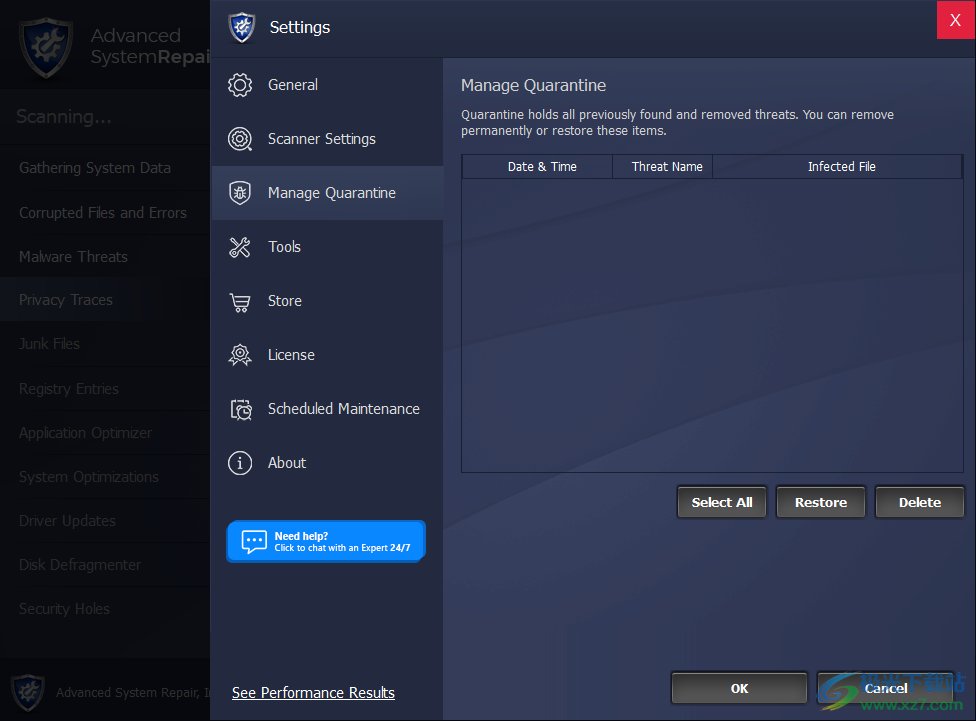The image size is (976, 721).
Task: Select Application Optimizer in main window
Action: coord(105,433)
